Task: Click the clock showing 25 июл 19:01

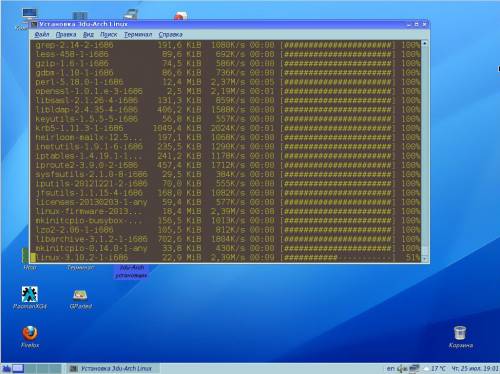Action: point(475,369)
